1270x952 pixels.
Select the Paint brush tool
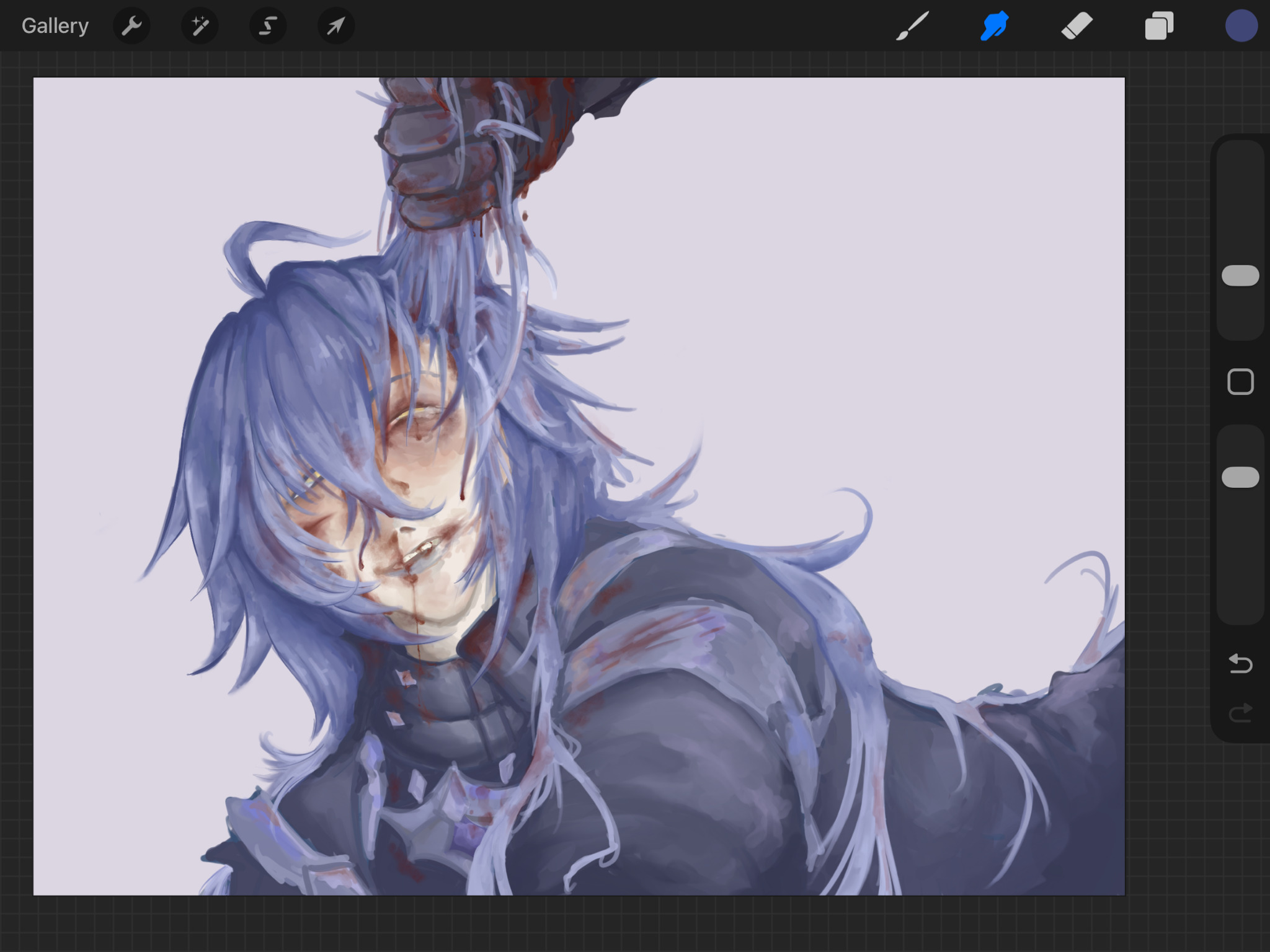pyautogui.click(x=912, y=26)
